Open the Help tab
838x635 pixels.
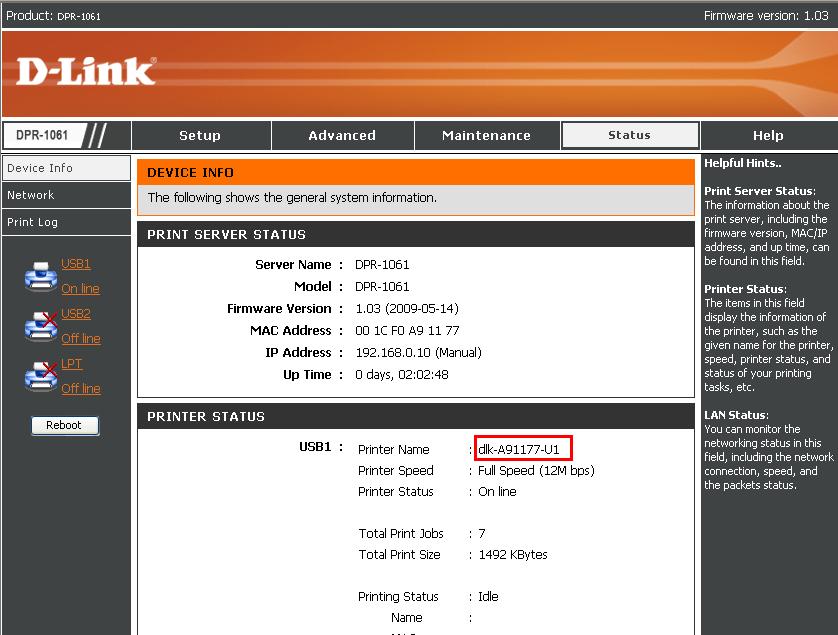click(x=768, y=136)
